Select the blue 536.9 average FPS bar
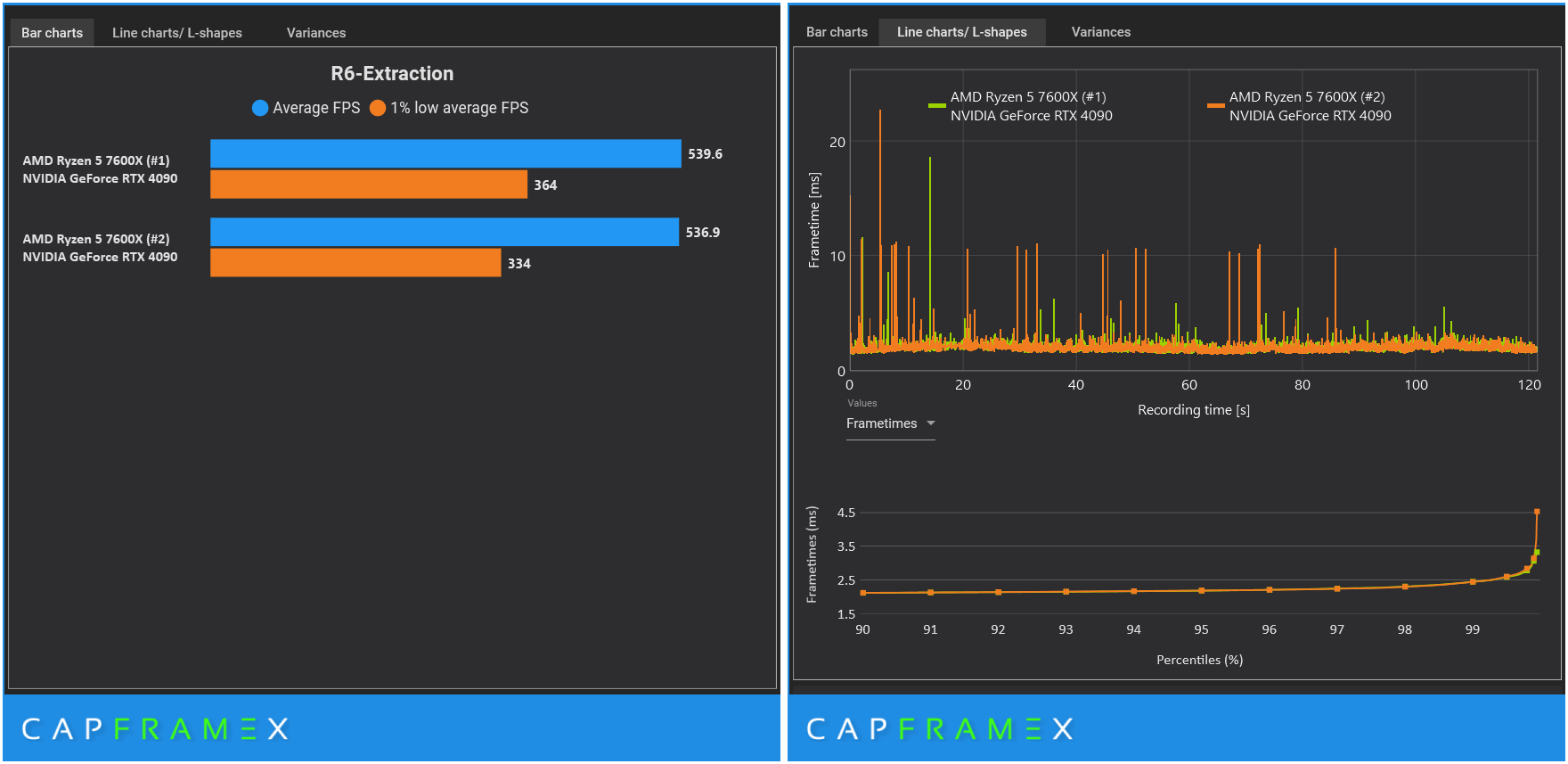 pos(445,232)
